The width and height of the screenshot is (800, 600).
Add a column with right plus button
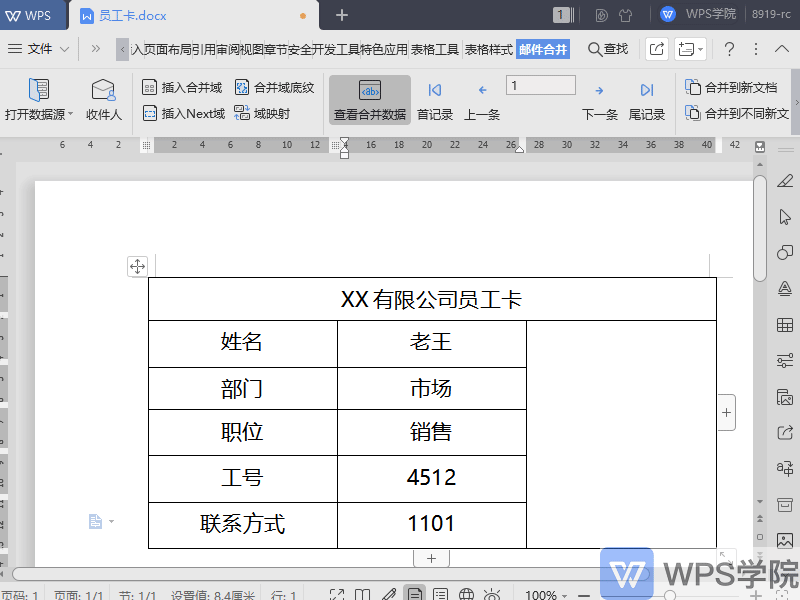click(727, 412)
